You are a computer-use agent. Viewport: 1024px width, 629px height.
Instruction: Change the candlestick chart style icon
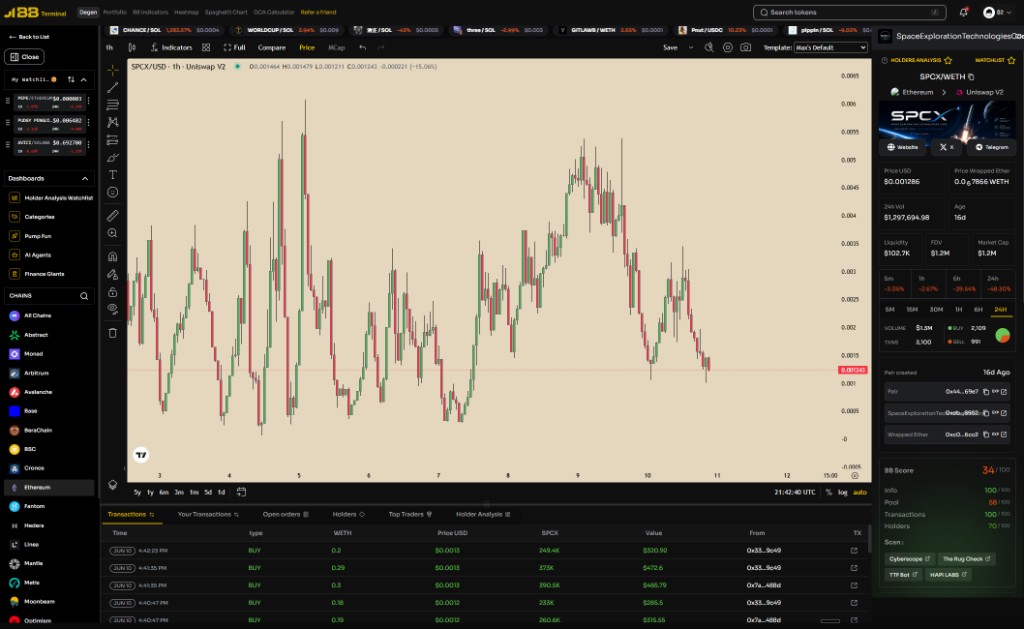132,47
